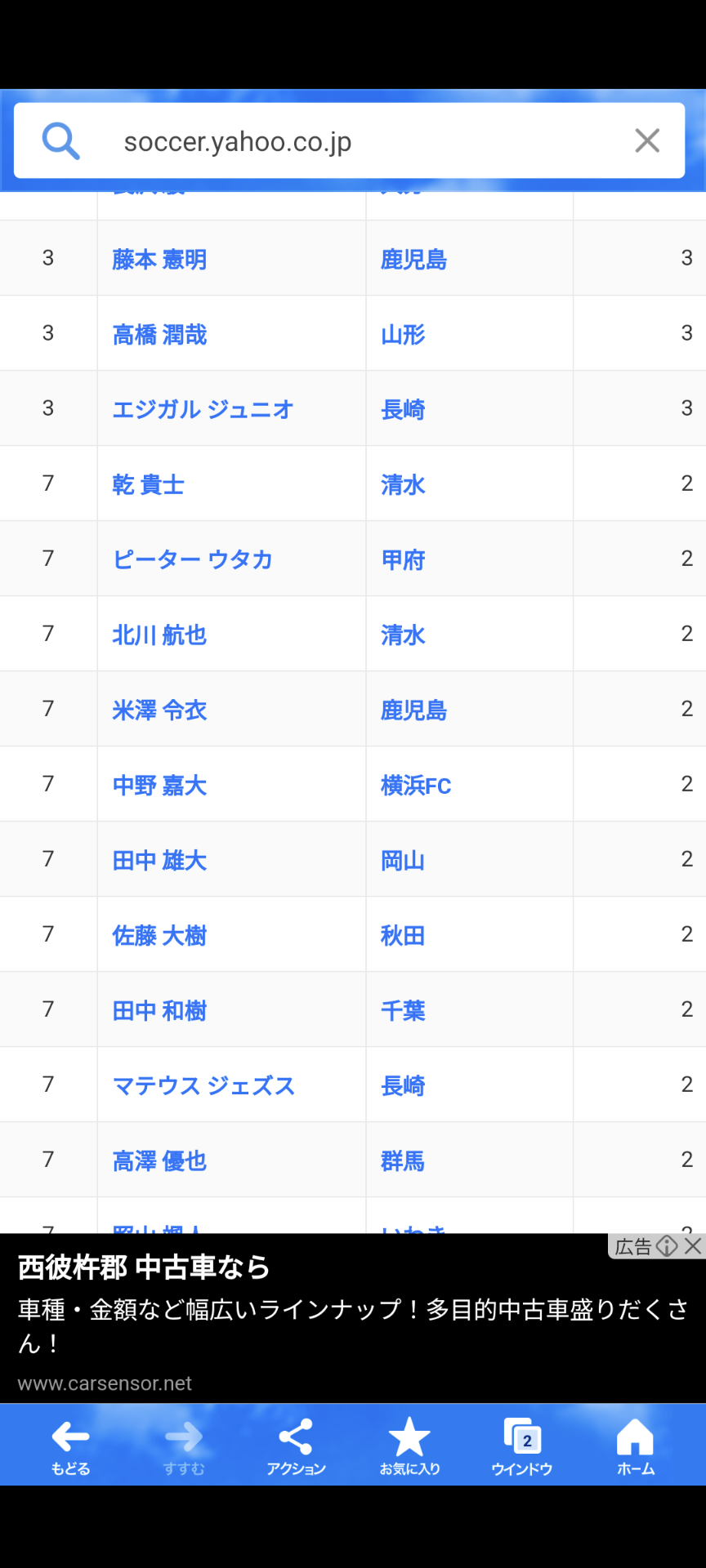Open the アクション share menu
Image resolution: width=706 pixels, height=1568 pixels.
tap(296, 1447)
